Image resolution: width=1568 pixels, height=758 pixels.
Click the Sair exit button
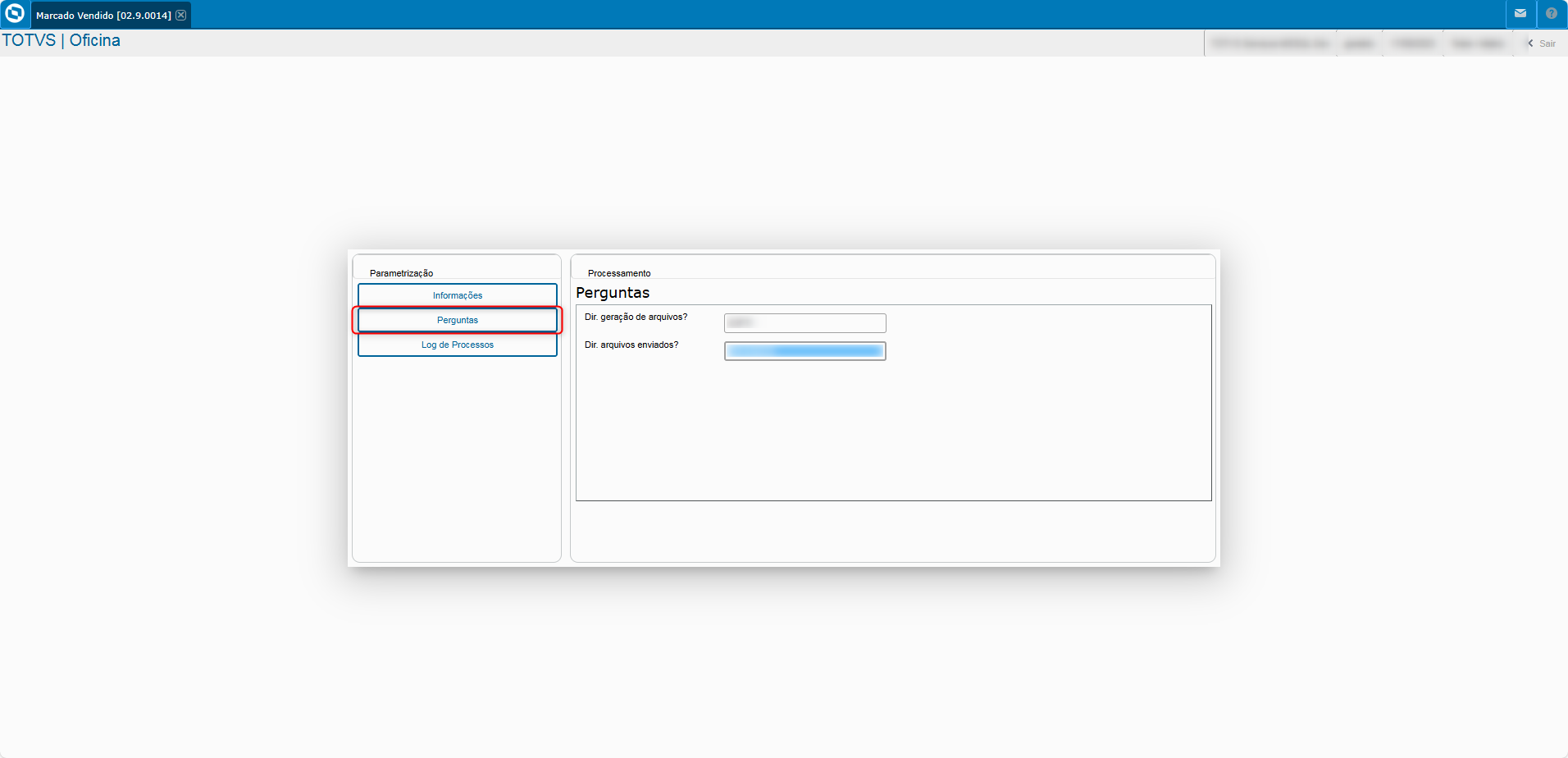pyautogui.click(x=1541, y=43)
